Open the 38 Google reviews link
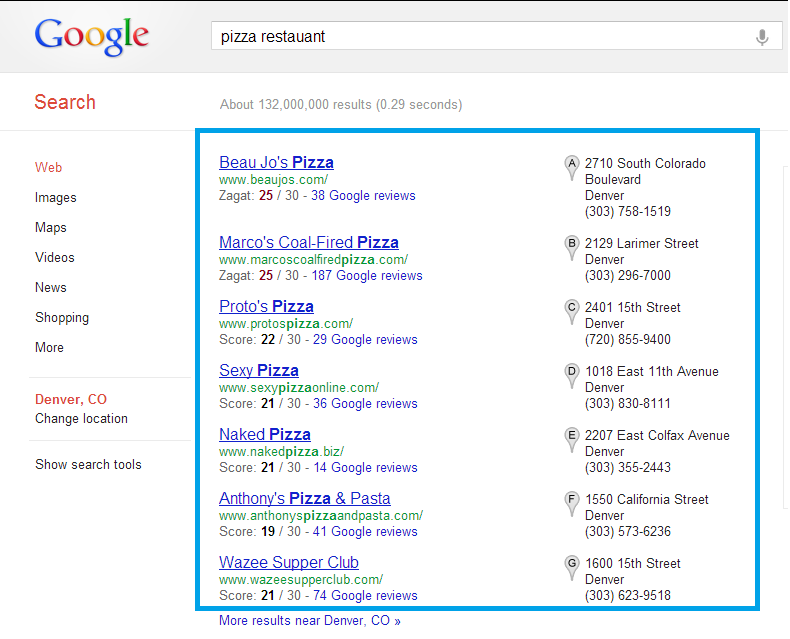This screenshot has height=639, width=790. coord(363,196)
